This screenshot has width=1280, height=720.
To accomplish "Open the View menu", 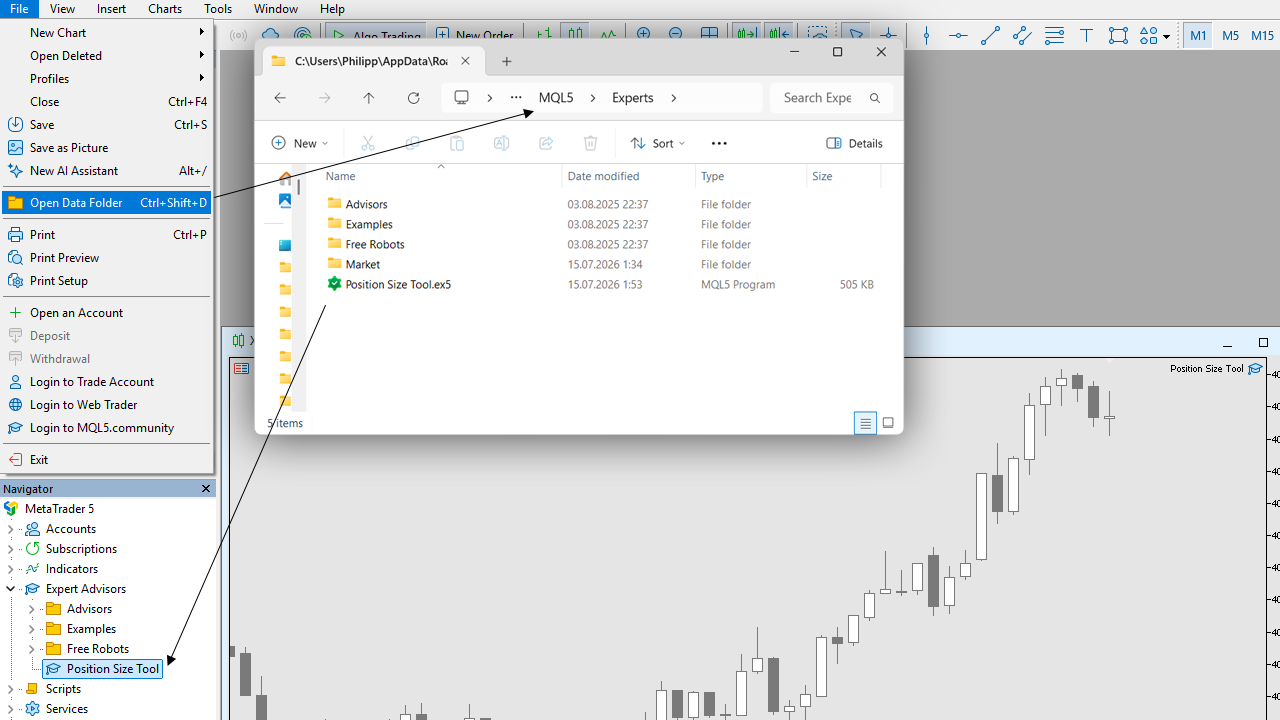I will (x=62, y=9).
